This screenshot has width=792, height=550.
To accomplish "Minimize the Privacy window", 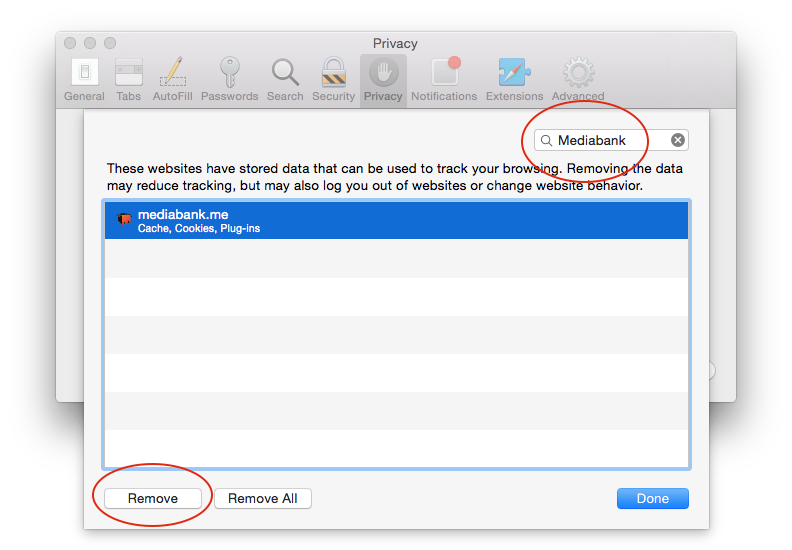I will 90,43.
